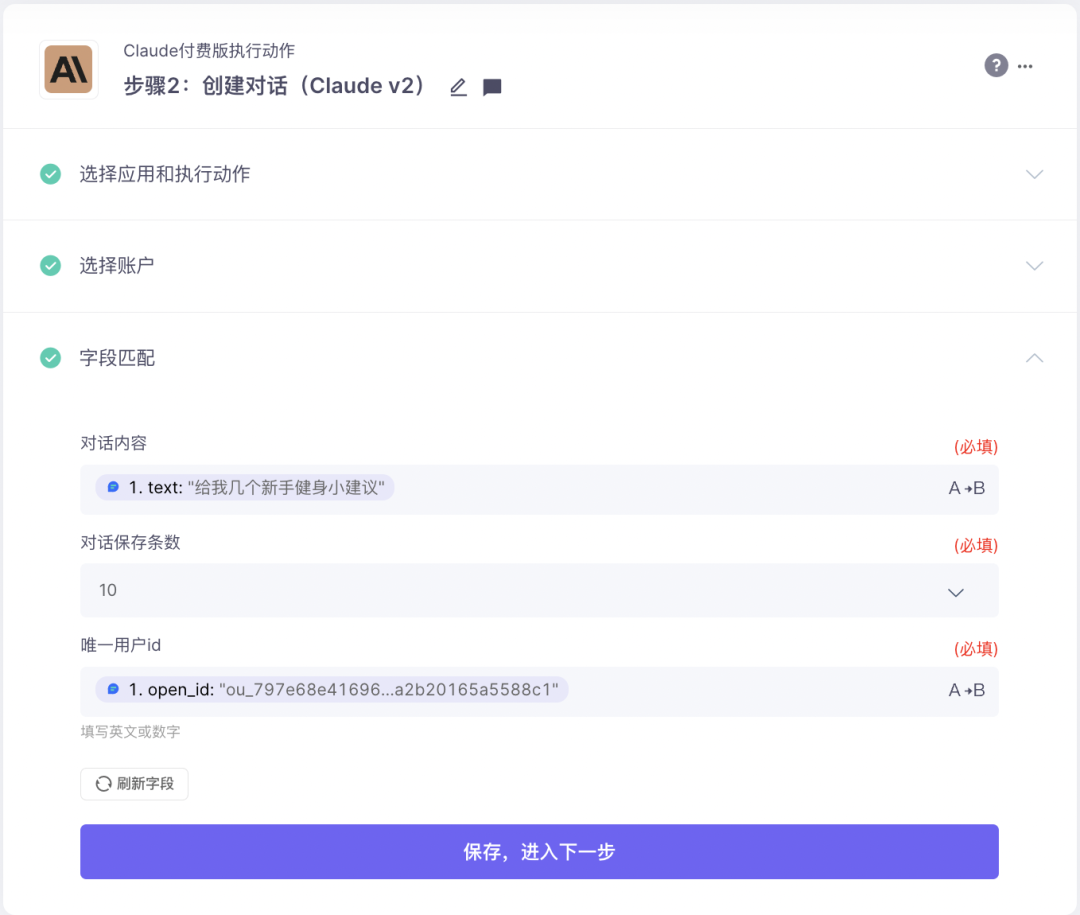Click the 对话内容 input field

click(x=539, y=489)
